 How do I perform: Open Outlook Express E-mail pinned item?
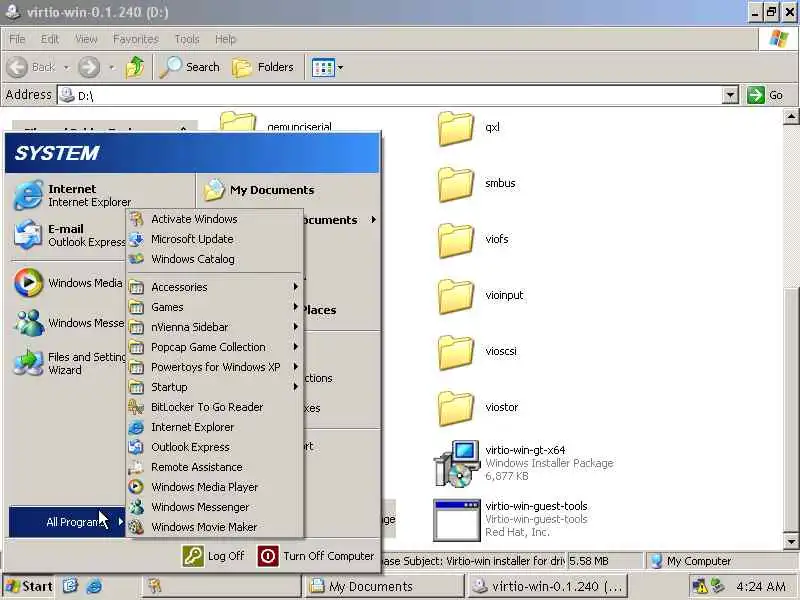pyautogui.click(x=69, y=235)
